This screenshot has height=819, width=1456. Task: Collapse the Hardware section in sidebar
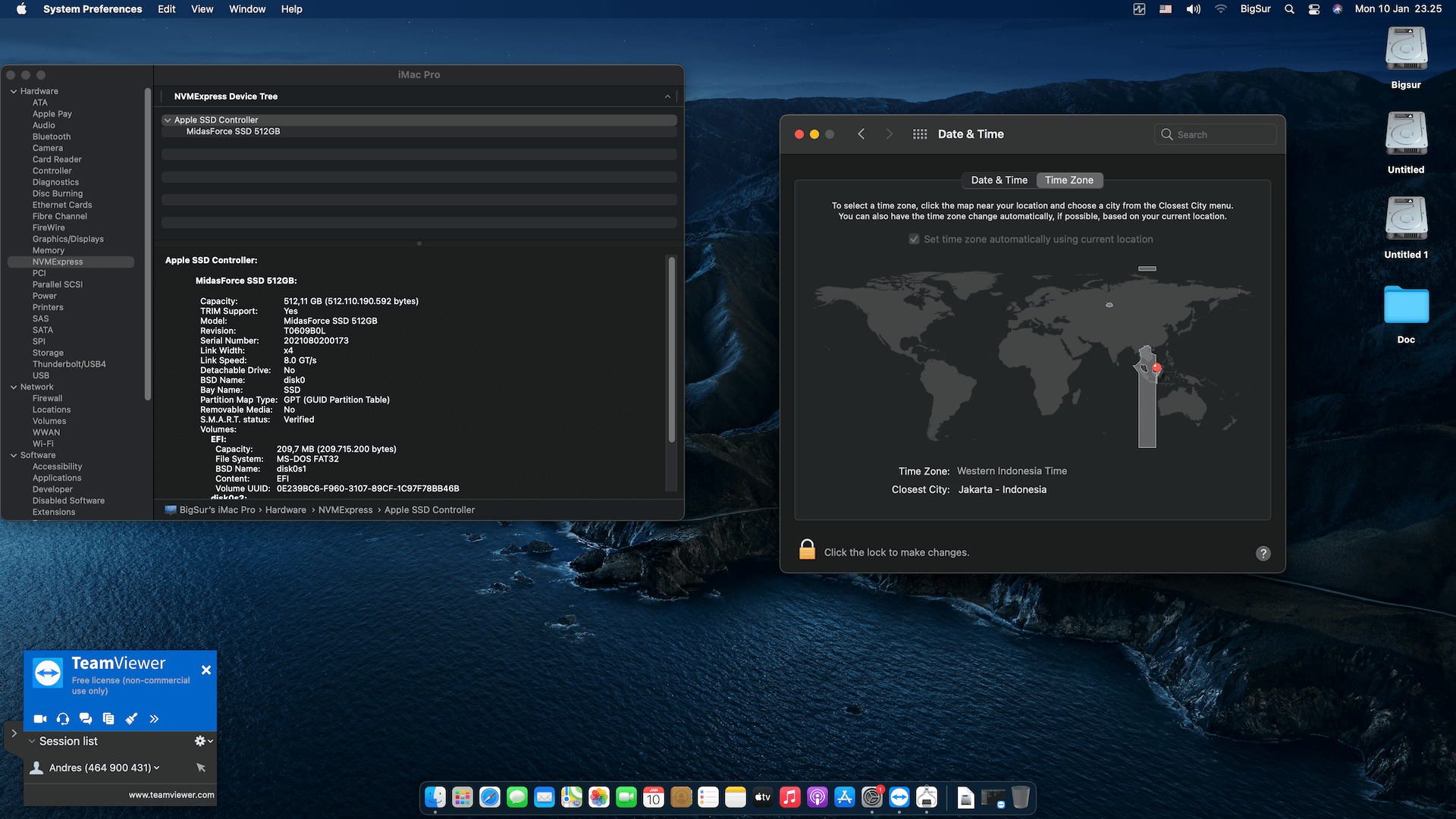coord(14,91)
